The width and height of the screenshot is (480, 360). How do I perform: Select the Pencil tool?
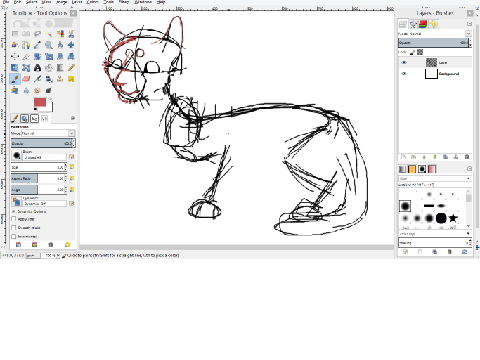(x=71, y=68)
